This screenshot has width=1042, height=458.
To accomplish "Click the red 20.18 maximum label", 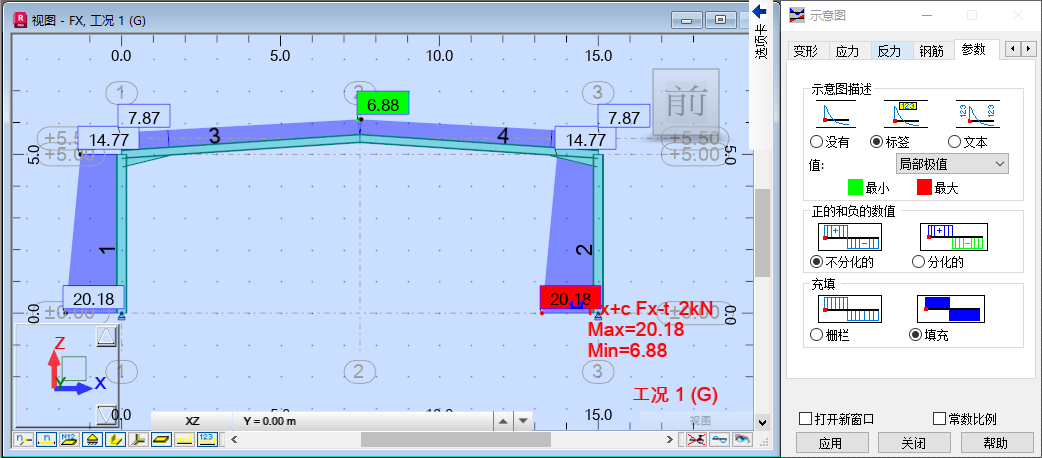I will [x=570, y=298].
